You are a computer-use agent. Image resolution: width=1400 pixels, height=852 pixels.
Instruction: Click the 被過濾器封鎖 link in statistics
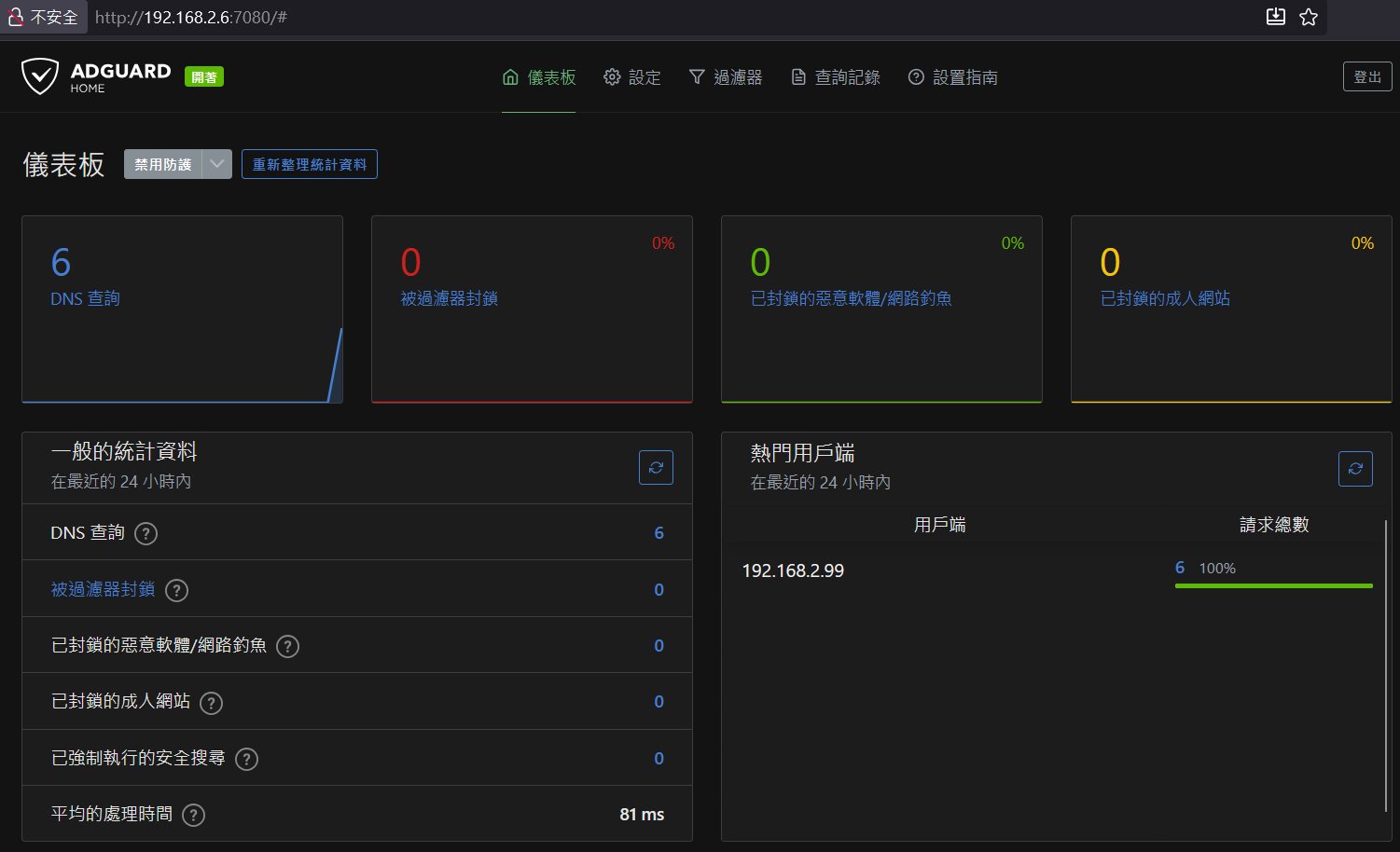coord(103,589)
